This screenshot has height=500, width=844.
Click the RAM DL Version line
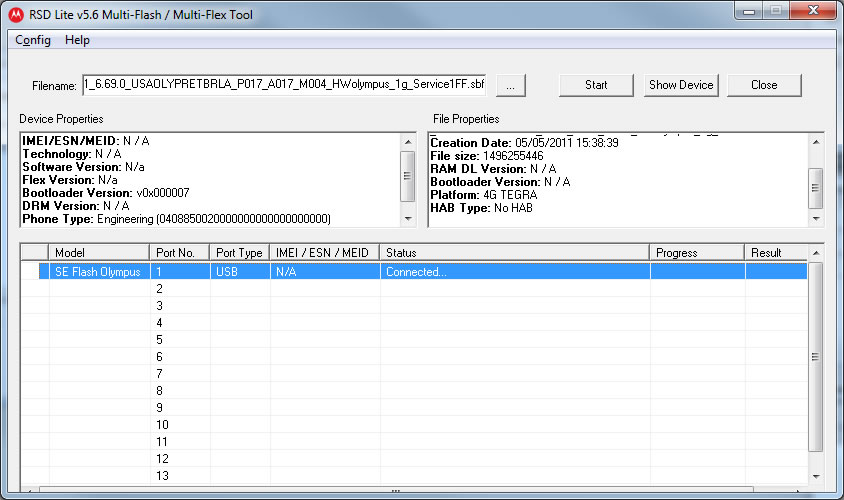pos(493,168)
